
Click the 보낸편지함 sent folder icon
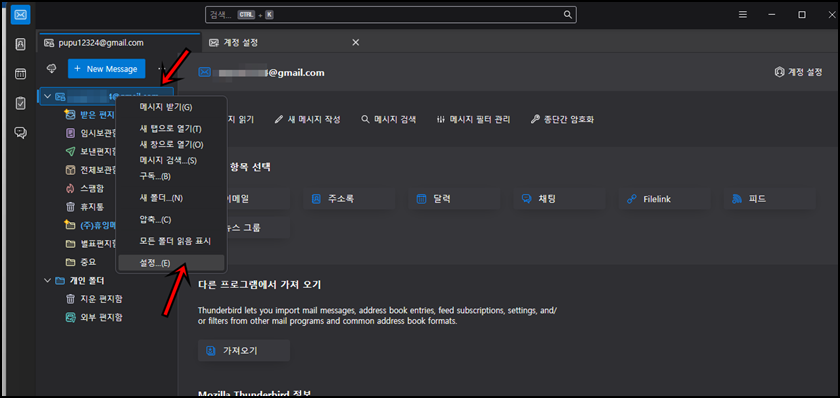pyautogui.click(x=70, y=151)
